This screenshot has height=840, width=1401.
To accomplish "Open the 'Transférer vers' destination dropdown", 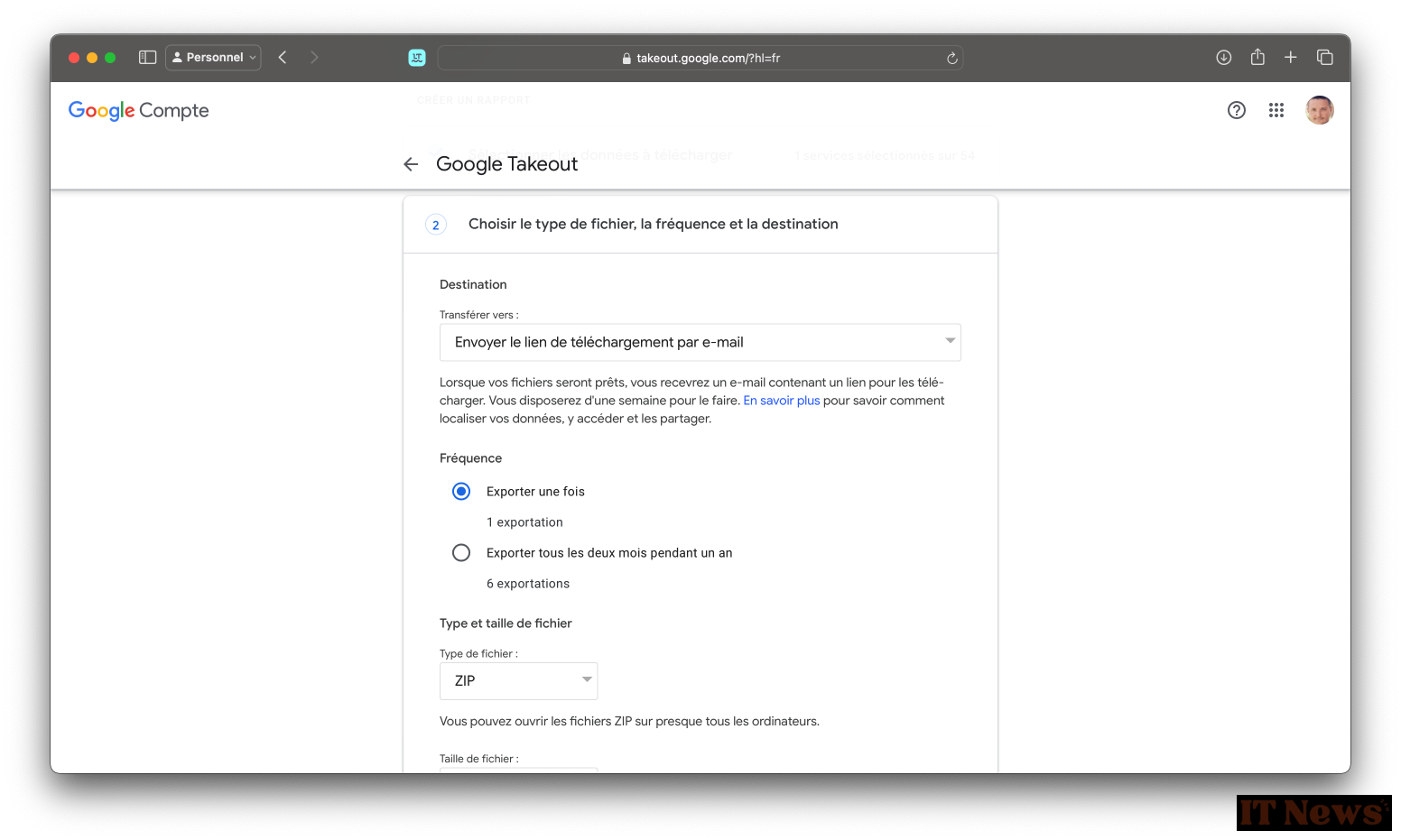I will pyautogui.click(x=700, y=342).
